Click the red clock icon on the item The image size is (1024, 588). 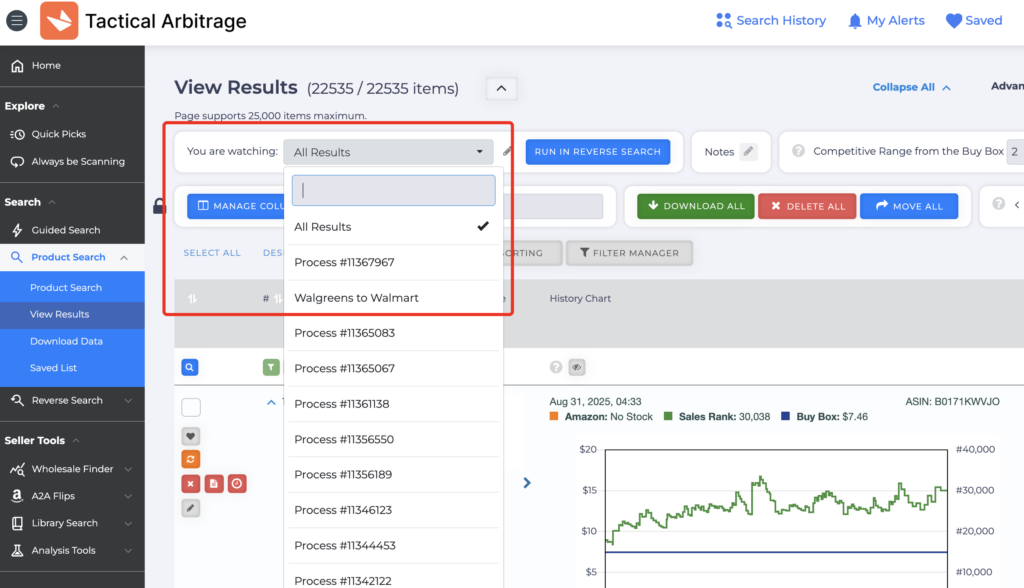coord(237,483)
